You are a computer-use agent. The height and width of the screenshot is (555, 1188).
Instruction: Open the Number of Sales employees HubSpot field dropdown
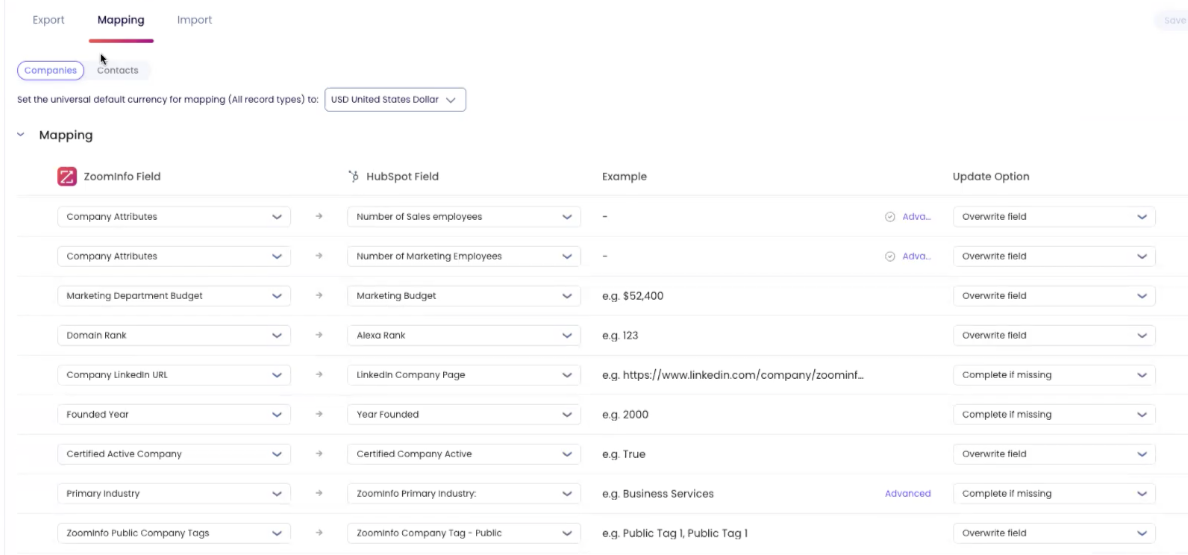coord(464,217)
